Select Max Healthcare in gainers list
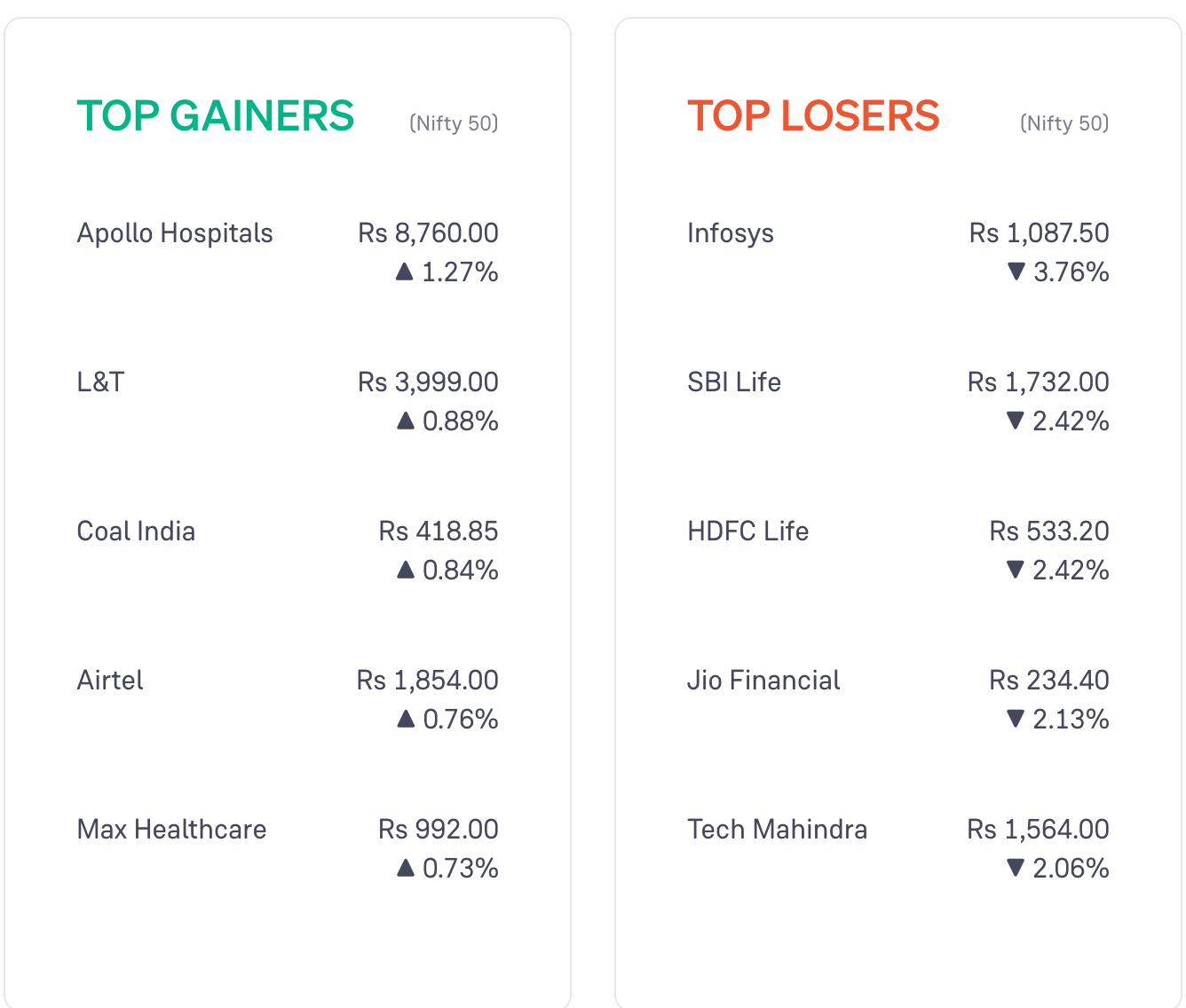This screenshot has width=1186, height=1008. tap(171, 830)
